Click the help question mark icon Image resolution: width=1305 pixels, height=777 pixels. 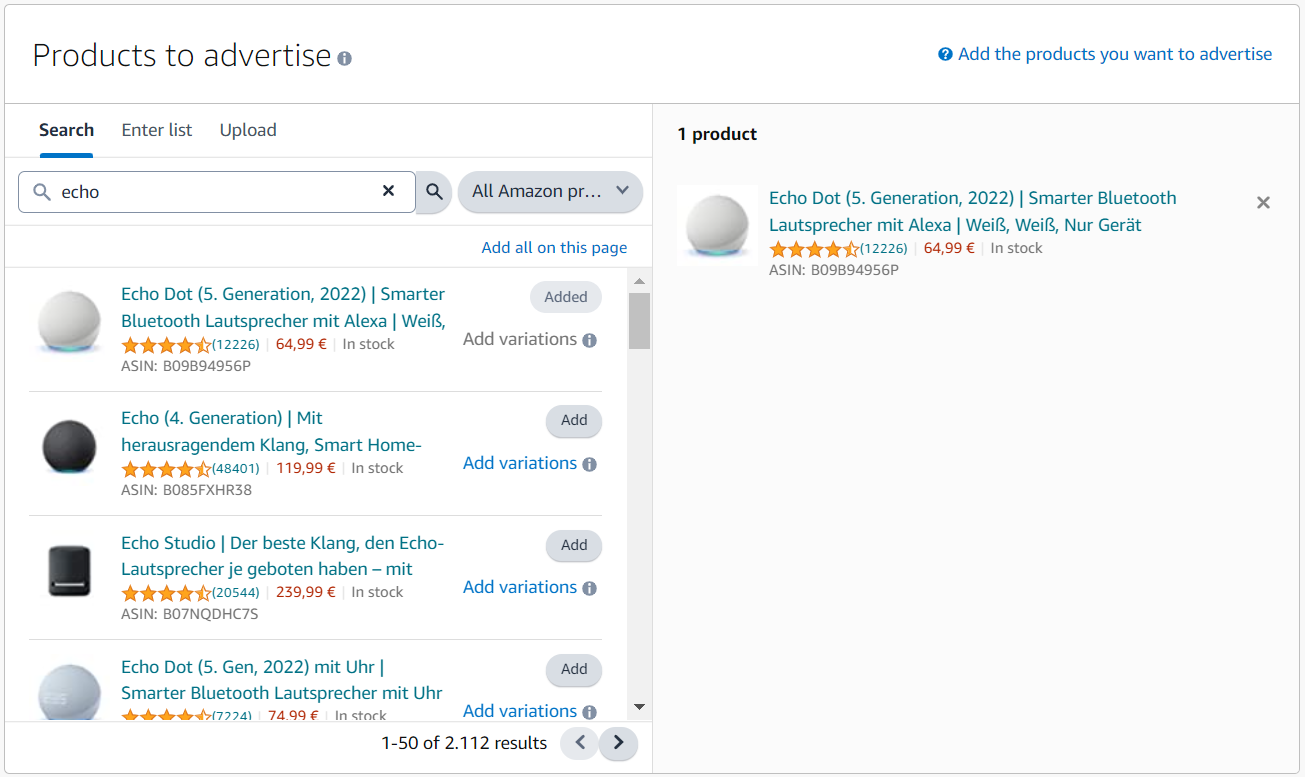[945, 54]
